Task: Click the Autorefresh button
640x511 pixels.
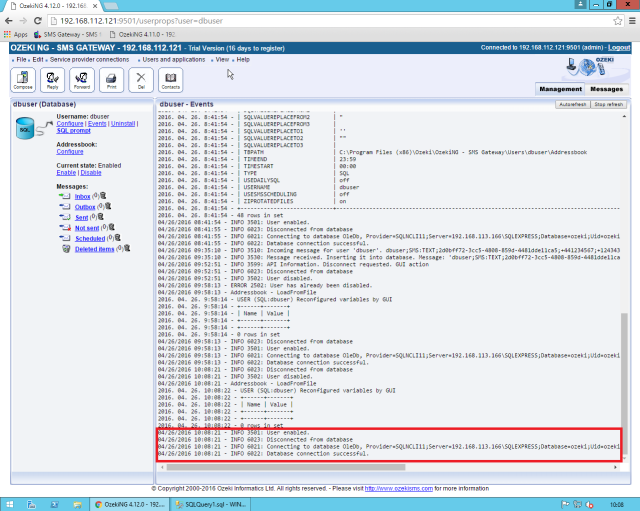Action: pyautogui.click(x=573, y=104)
